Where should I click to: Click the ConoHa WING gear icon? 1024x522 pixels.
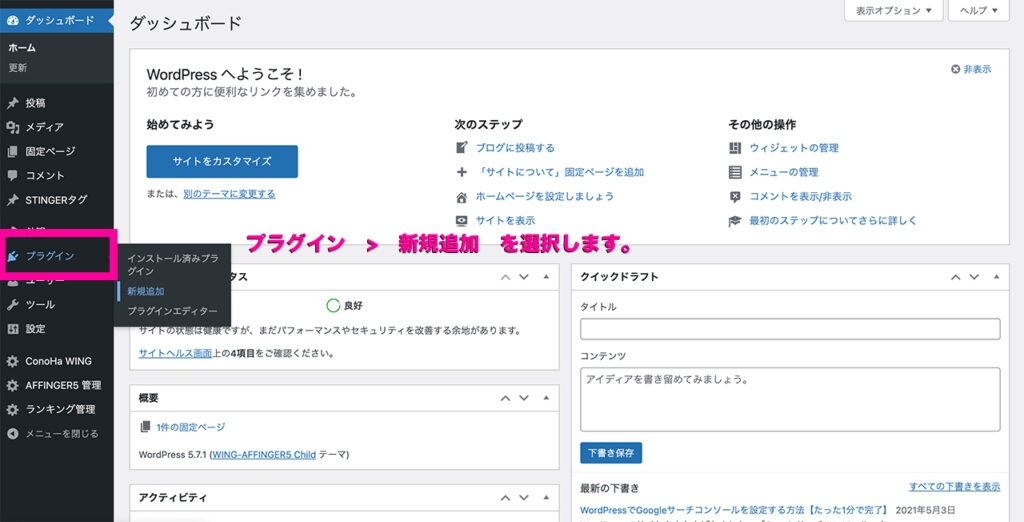point(12,361)
